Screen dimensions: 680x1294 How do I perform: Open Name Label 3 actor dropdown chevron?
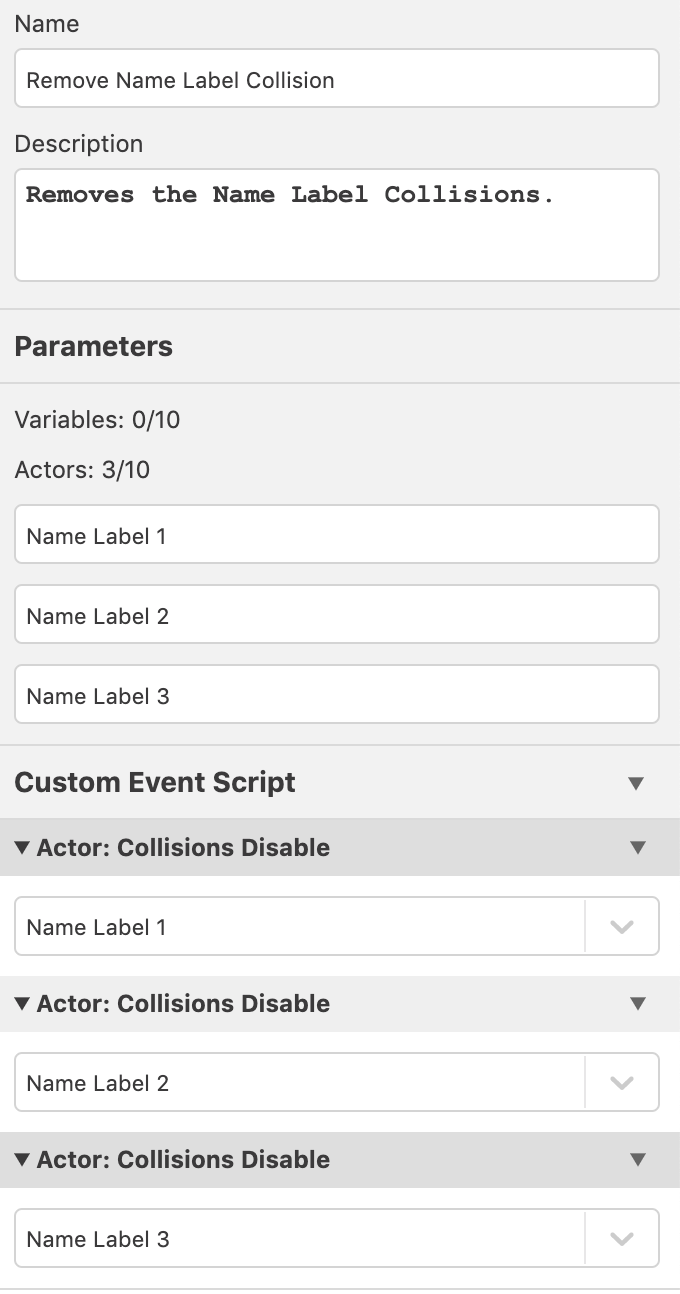point(622,1239)
